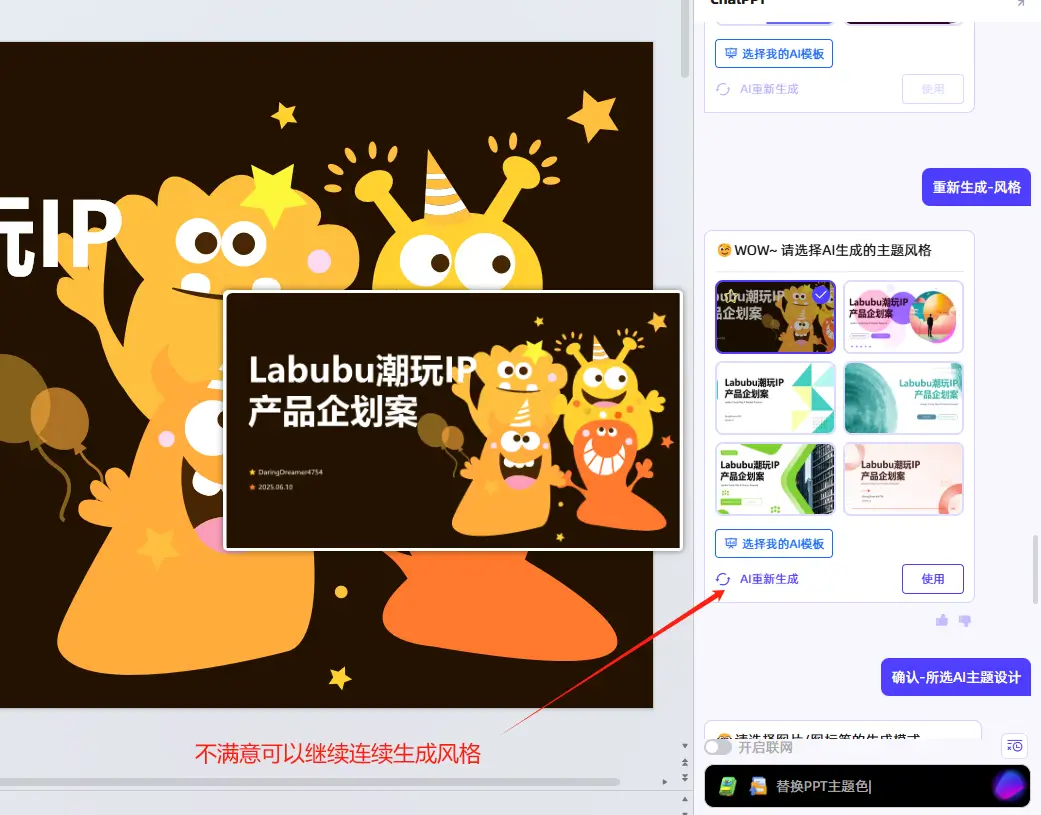The image size is (1041, 815).
Task: Click the slide editor scroll-down arrow
Action: pyautogui.click(x=685, y=747)
